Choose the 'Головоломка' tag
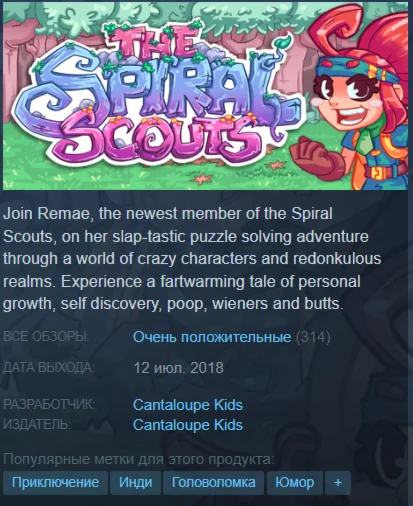This screenshot has width=413, height=506. tap(213, 482)
